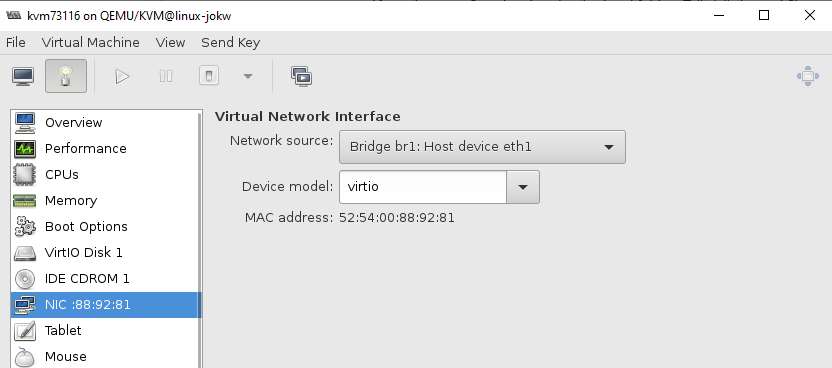Click the fullscreen arrows icon
The height and width of the screenshot is (368, 832).
(808, 76)
